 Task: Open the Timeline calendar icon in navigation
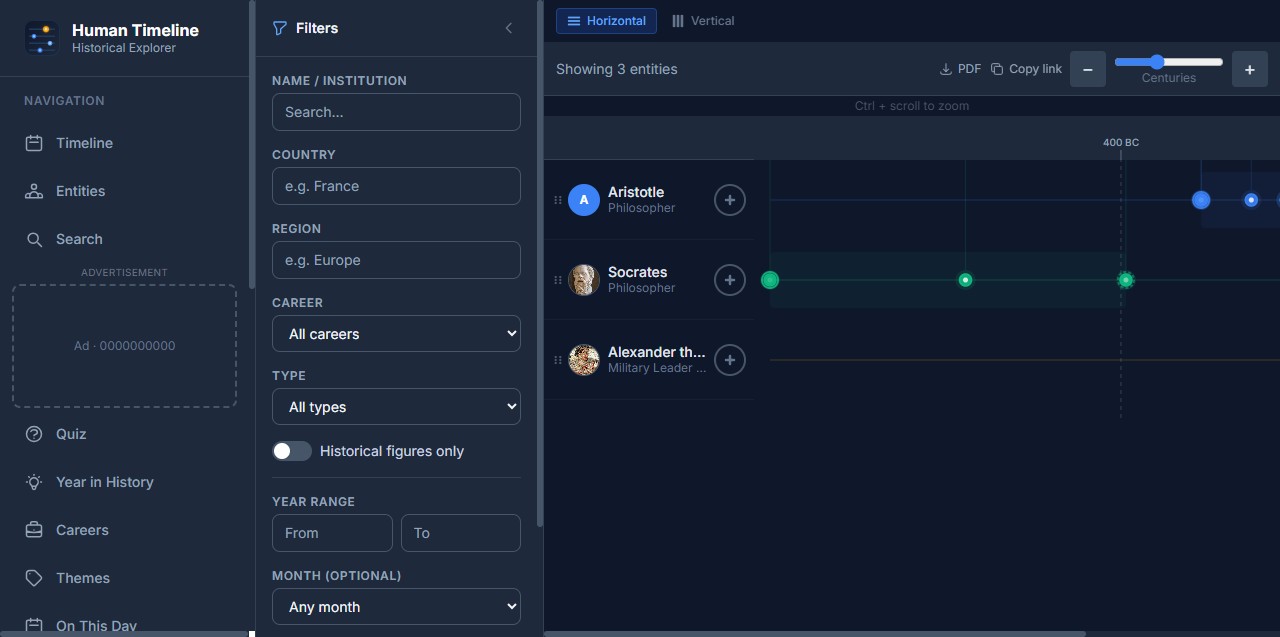point(34,143)
